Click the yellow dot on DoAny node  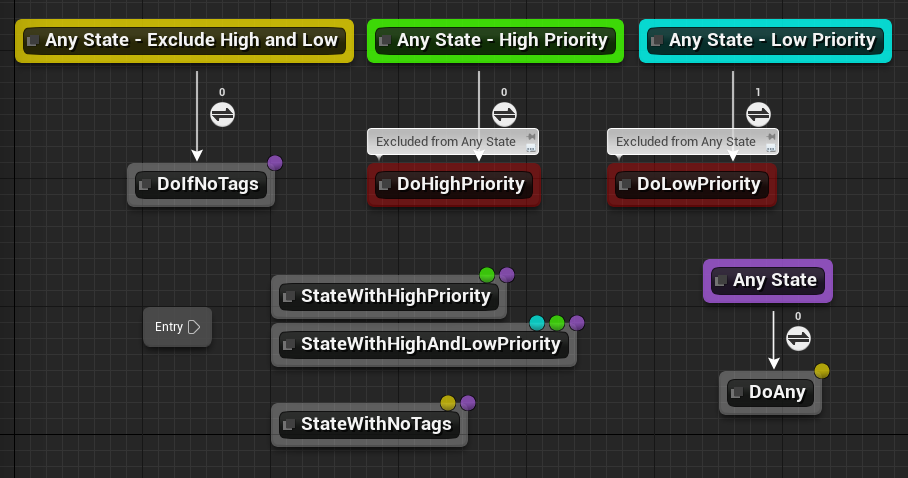pyautogui.click(x=822, y=371)
